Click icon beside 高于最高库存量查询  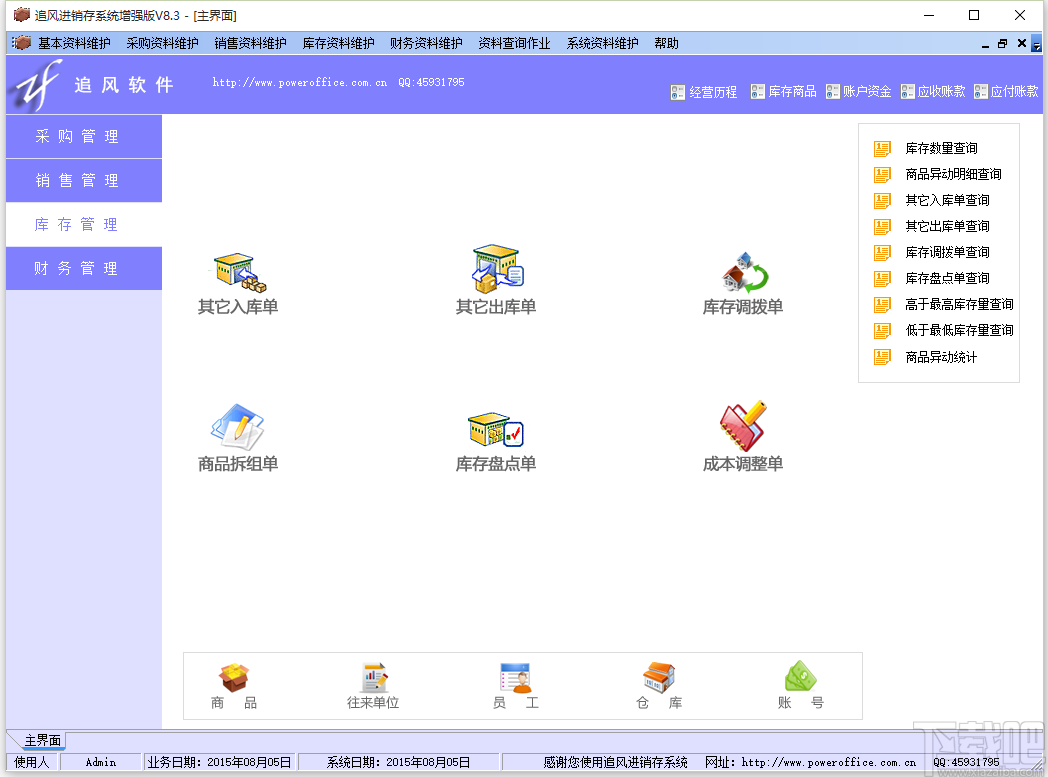pyautogui.click(x=882, y=305)
